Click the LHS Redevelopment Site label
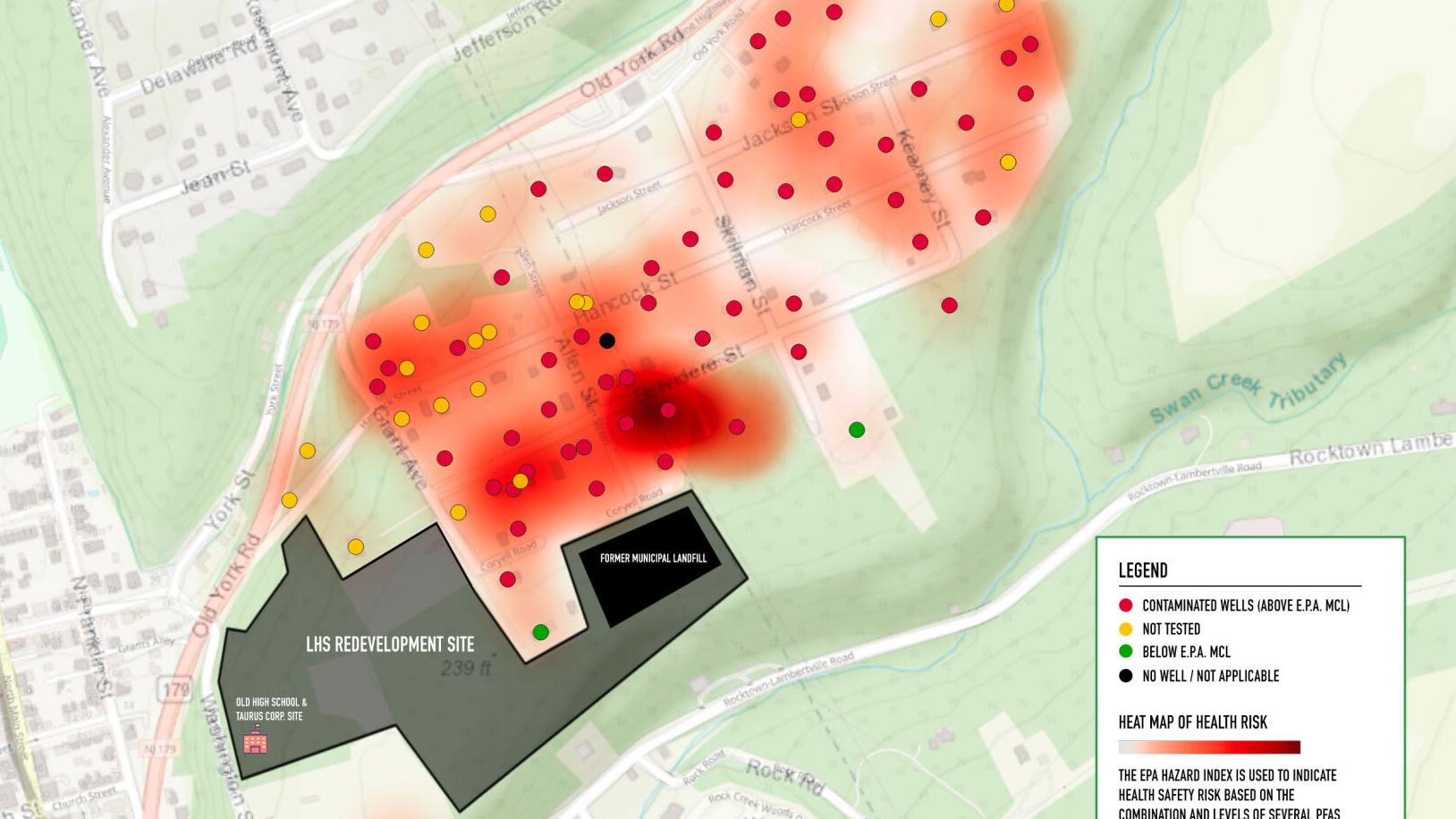This screenshot has width=1456, height=819. click(x=389, y=645)
